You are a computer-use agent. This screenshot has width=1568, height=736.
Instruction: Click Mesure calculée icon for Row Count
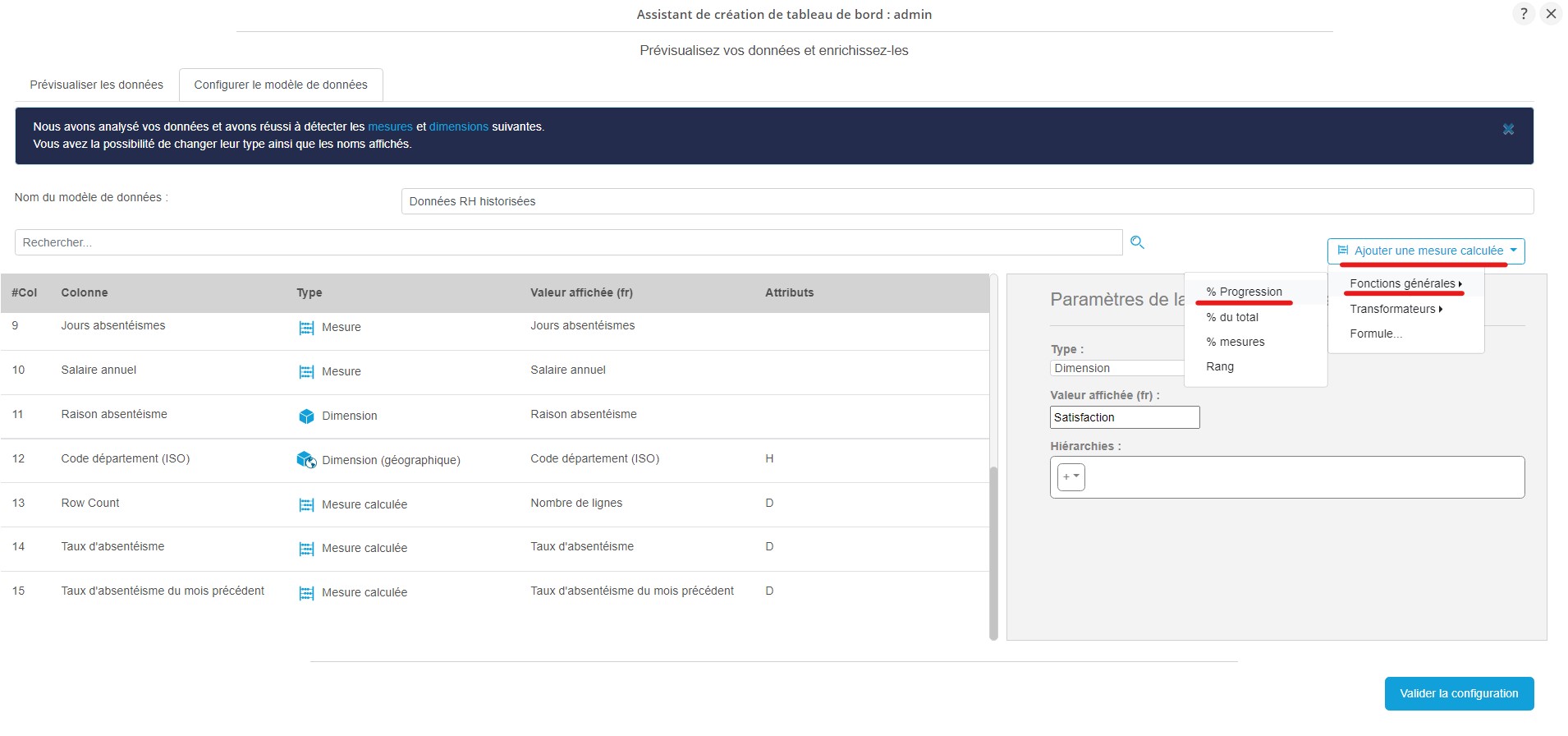pyautogui.click(x=306, y=505)
